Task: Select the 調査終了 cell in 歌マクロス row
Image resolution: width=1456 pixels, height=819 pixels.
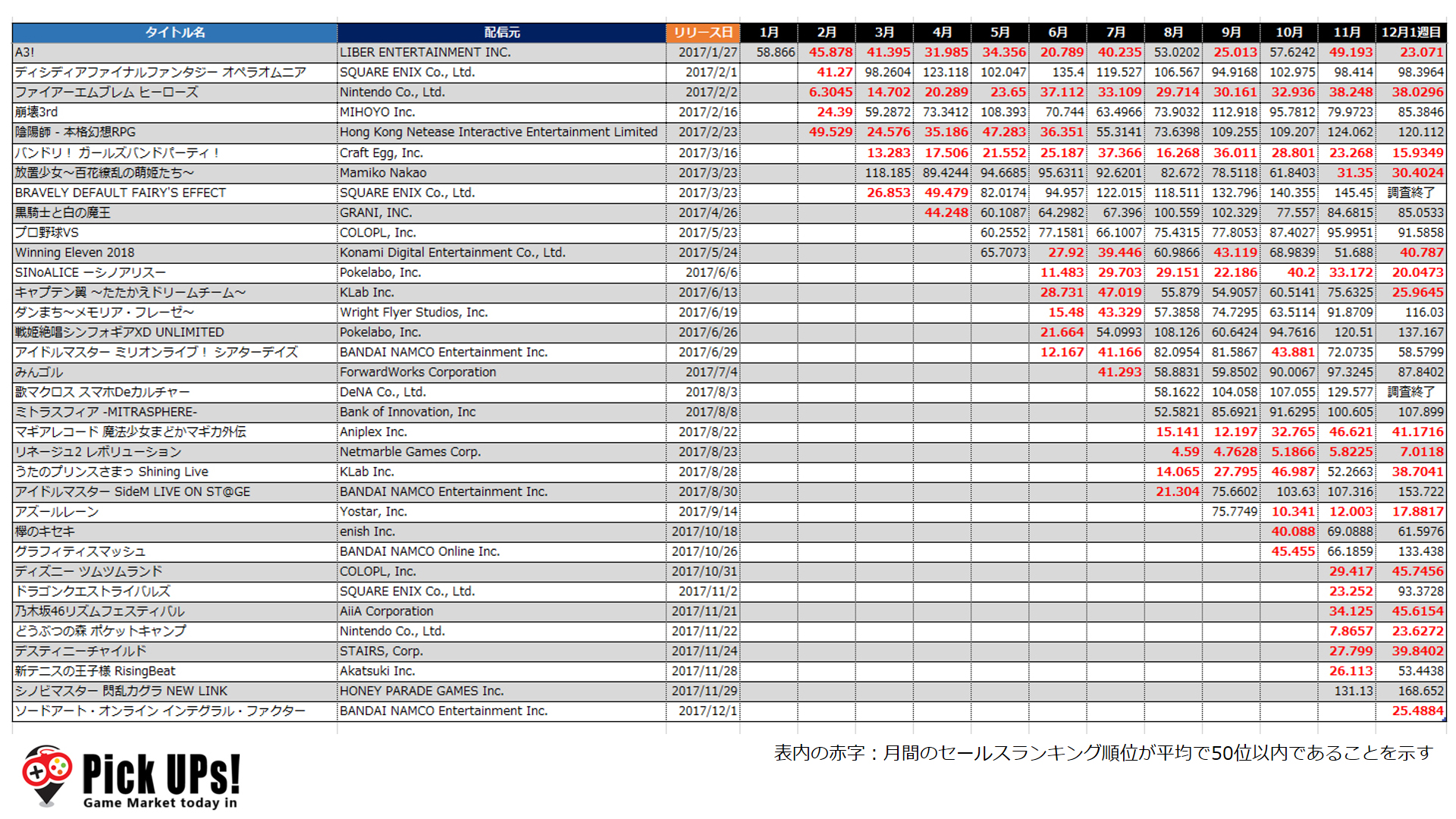Action: [1411, 392]
